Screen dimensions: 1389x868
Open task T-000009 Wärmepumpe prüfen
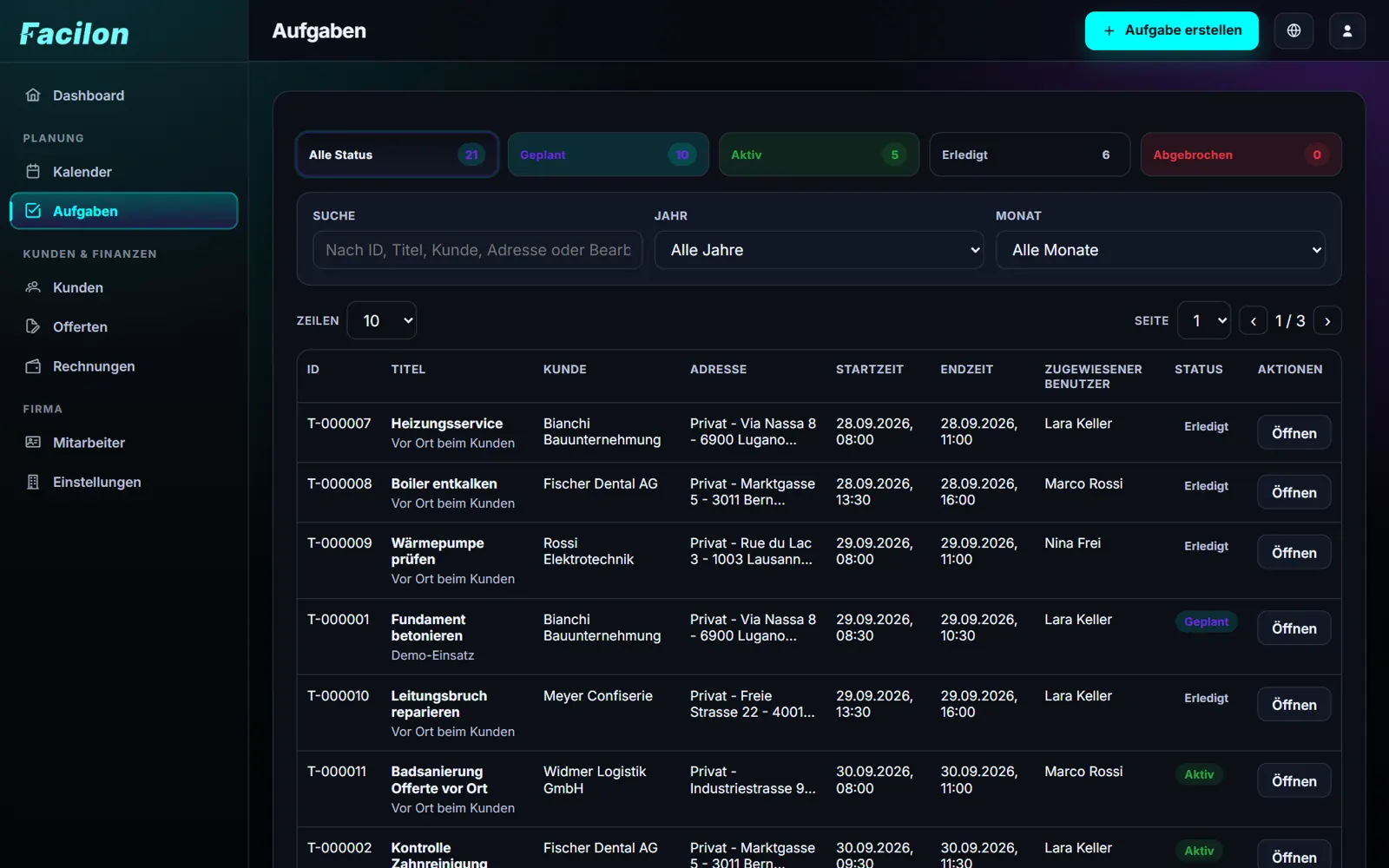tap(1294, 552)
